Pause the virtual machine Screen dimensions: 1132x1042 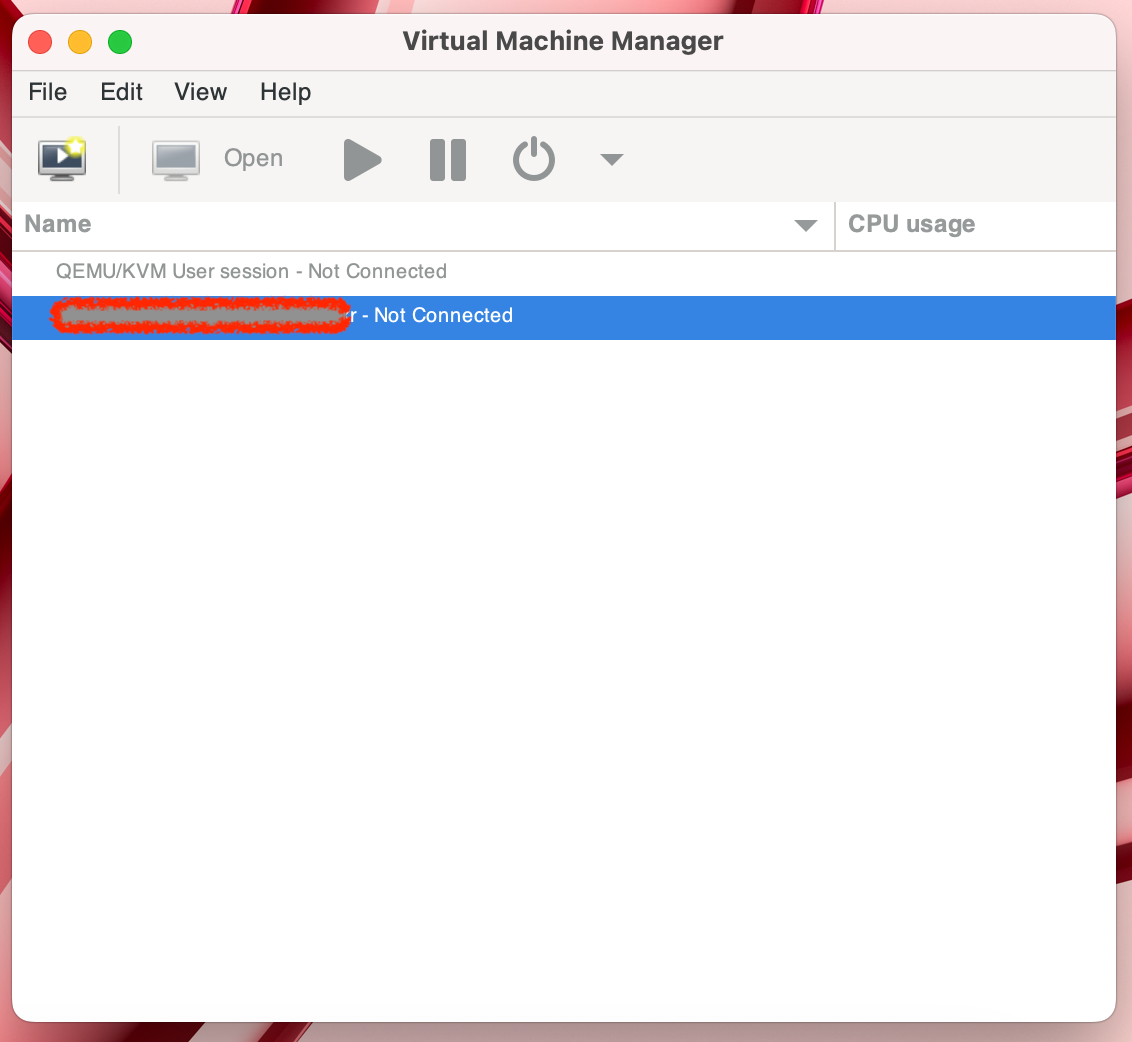(x=448, y=160)
